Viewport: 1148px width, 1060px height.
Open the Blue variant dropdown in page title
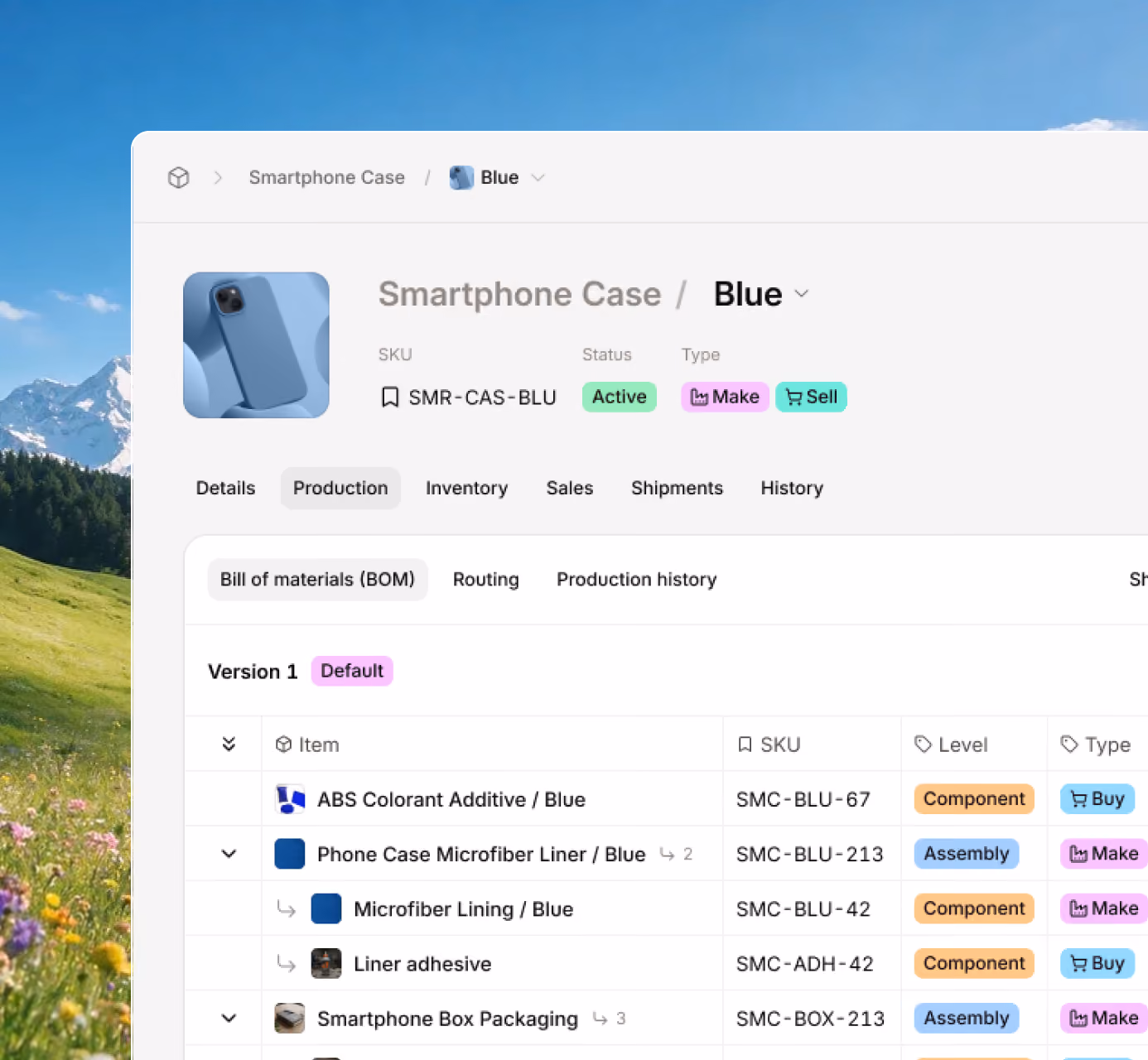click(x=802, y=294)
